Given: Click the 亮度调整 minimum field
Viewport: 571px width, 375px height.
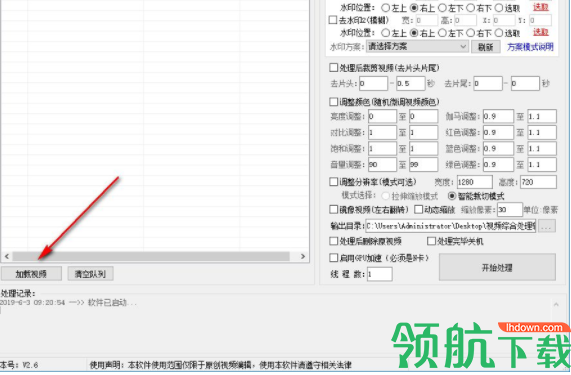Looking at the screenshot, I should (x=382, y=117).
